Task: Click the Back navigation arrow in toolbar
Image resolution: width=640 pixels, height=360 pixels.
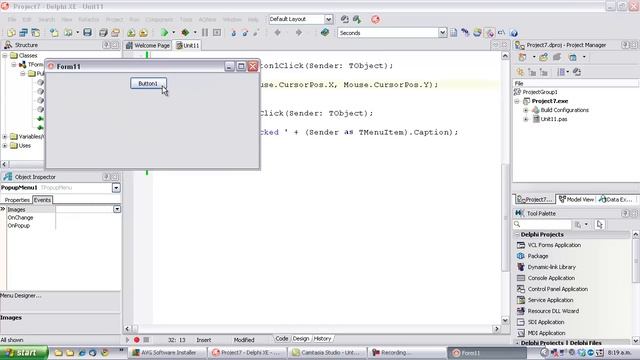Action: point(278,32)
